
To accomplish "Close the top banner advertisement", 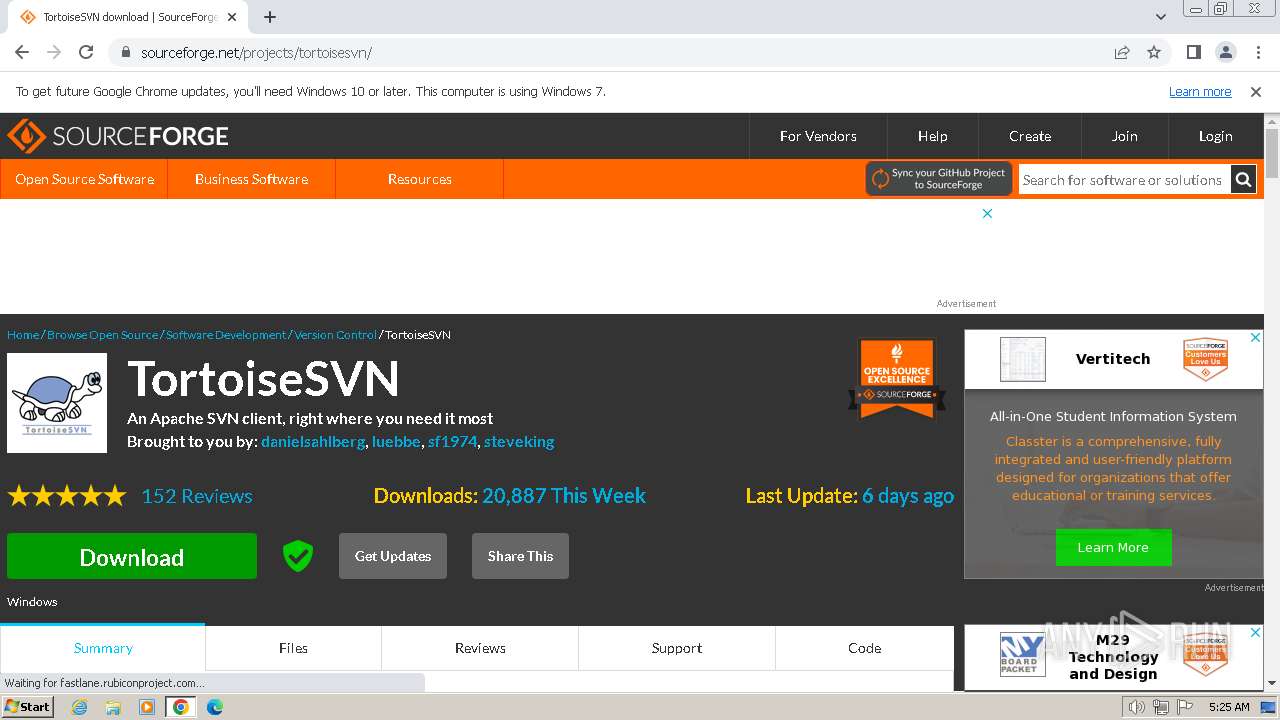I will (987, 213).
